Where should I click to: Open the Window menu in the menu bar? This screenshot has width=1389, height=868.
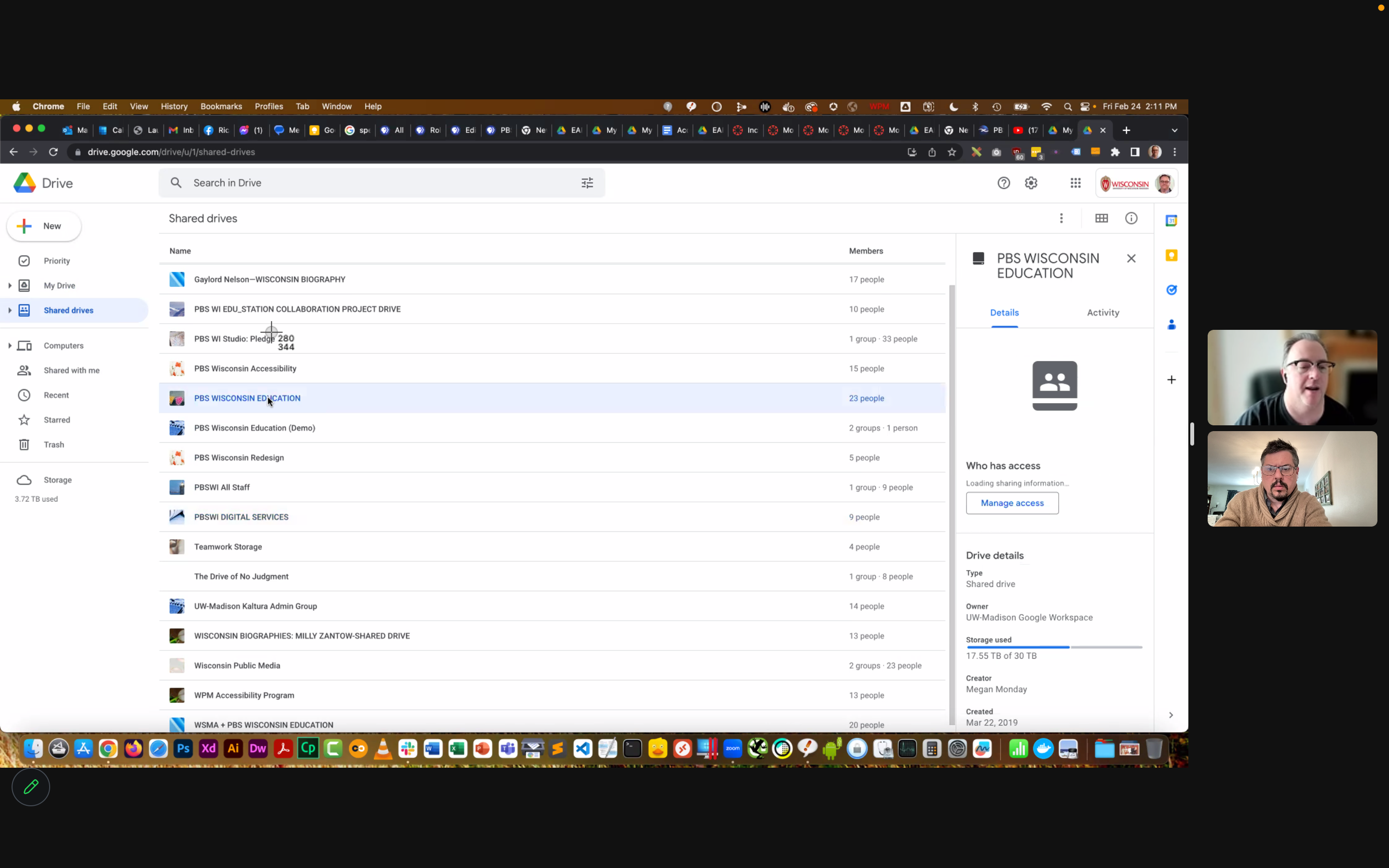tap(336, 106)
